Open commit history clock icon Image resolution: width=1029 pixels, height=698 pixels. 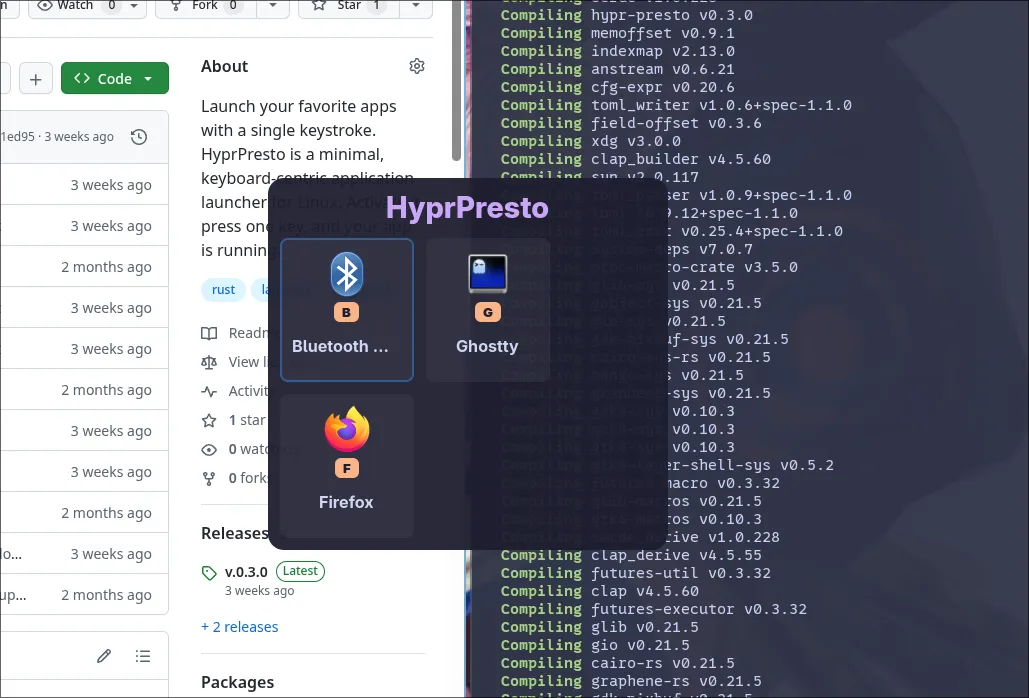(x=139, y=137)
